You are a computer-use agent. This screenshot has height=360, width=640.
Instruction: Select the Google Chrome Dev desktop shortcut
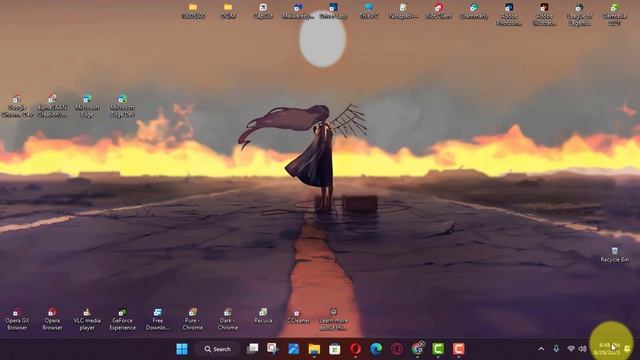17,106
